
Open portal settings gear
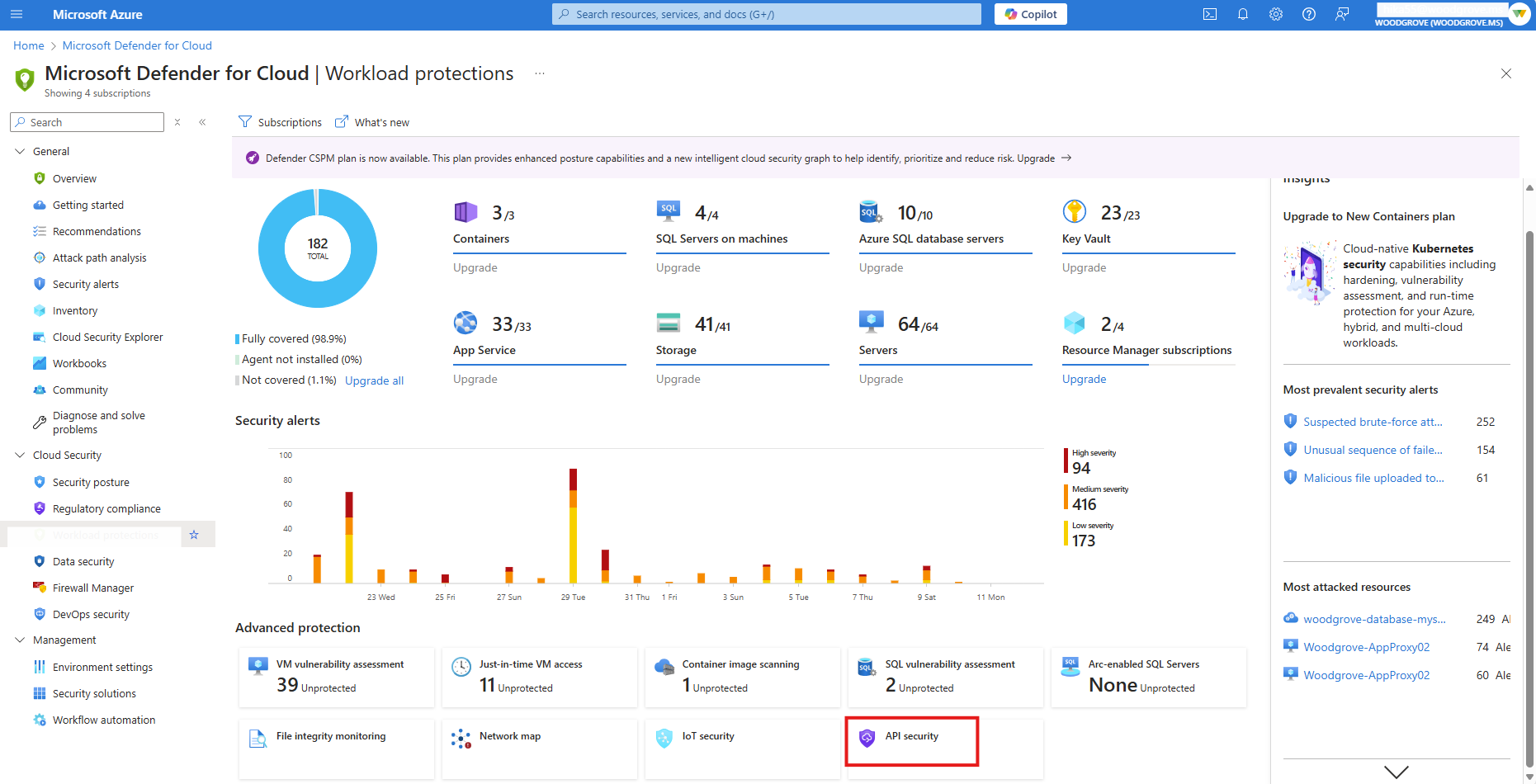[1276, 14]
